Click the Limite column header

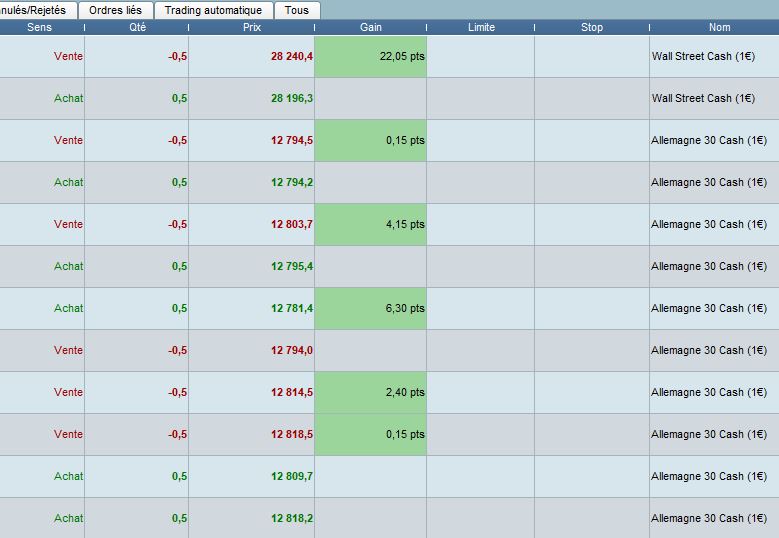[x=481, y=27]
